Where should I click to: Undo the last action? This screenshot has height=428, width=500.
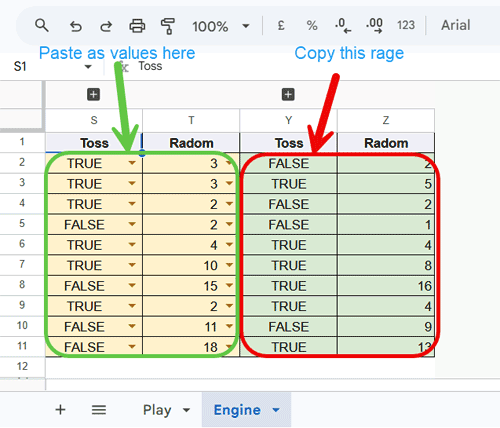pos(76,26)
